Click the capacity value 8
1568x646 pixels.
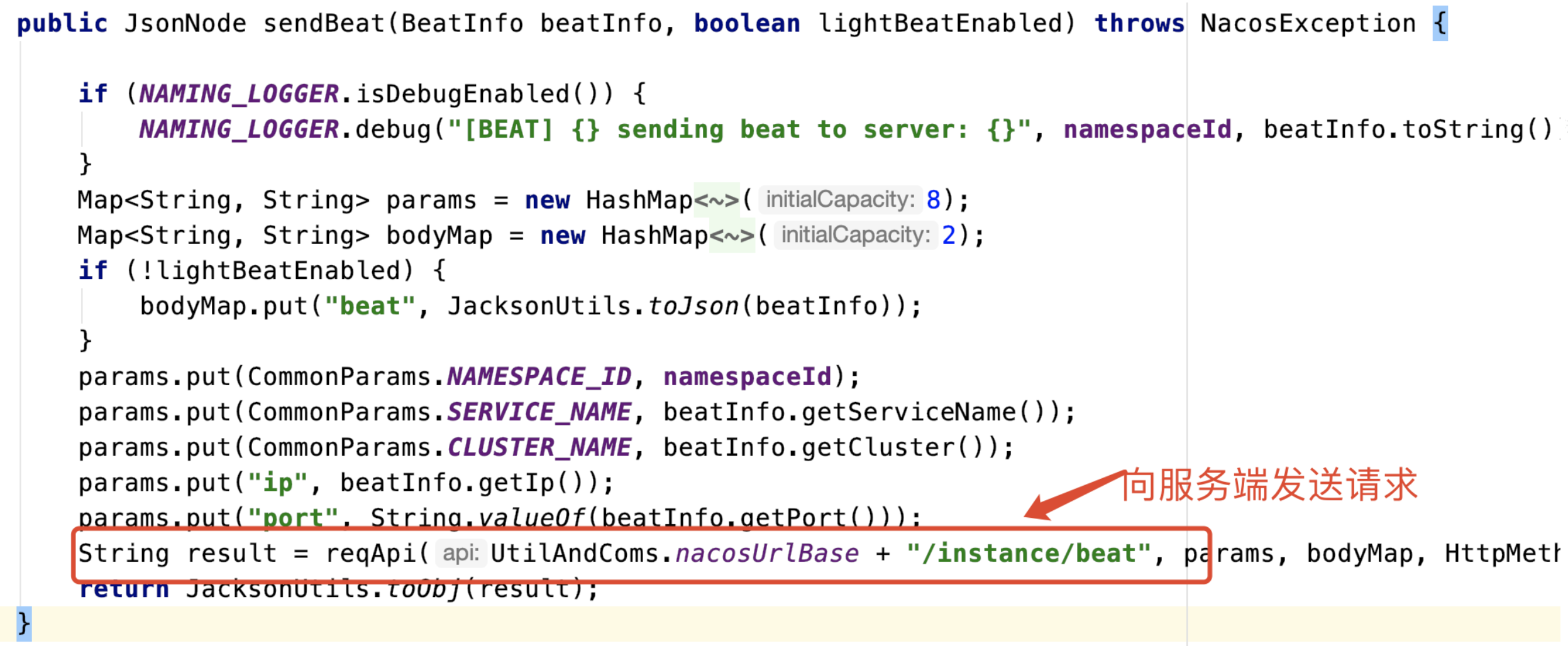point(933,200)
